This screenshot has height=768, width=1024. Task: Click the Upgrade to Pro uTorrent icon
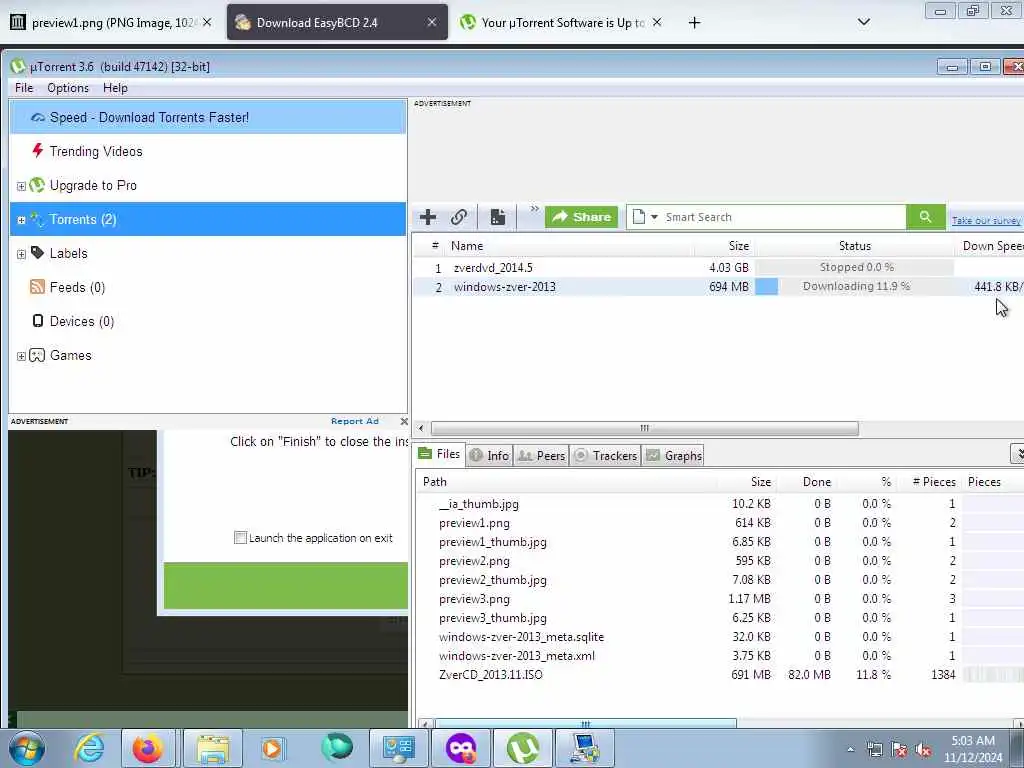point(37,185)
